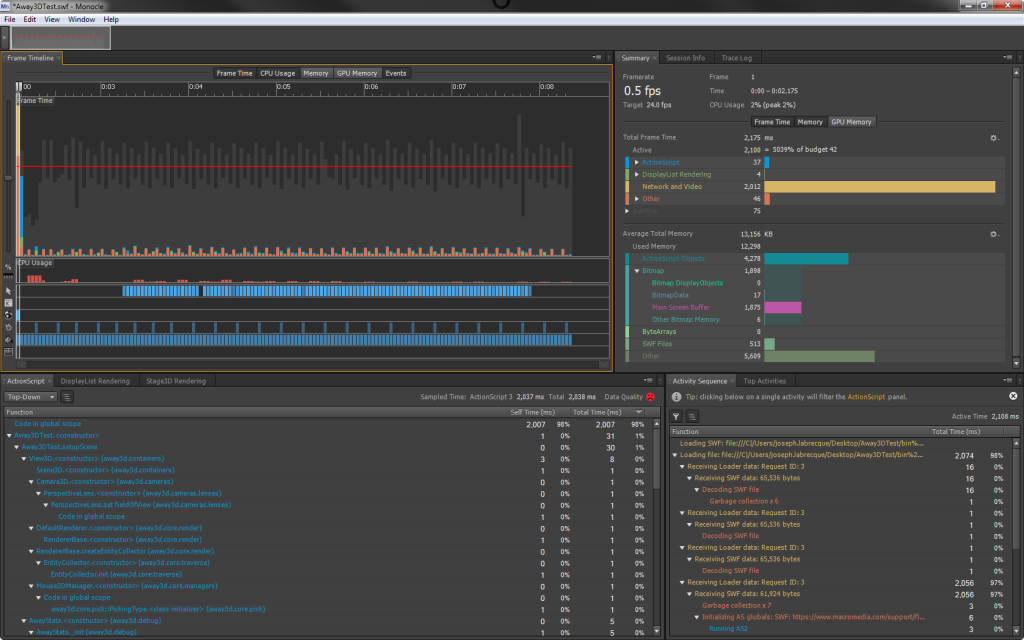Toggle GPU Memory section in Summary
The image size is (1024, 640).
point(851,121)
